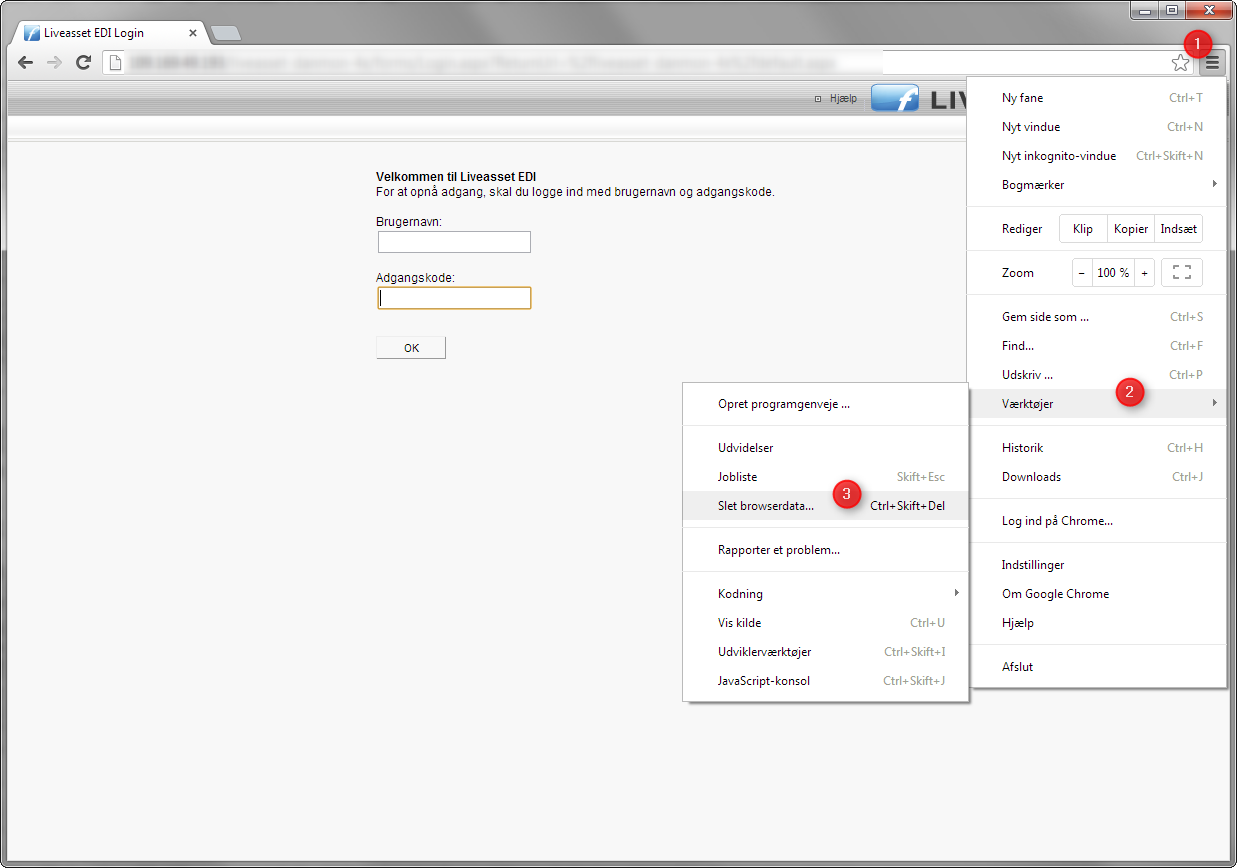The width and height of the screenshot is (1237, 868).
Task: Click the Brugernavn input field
Action: [x=454, y=242]
